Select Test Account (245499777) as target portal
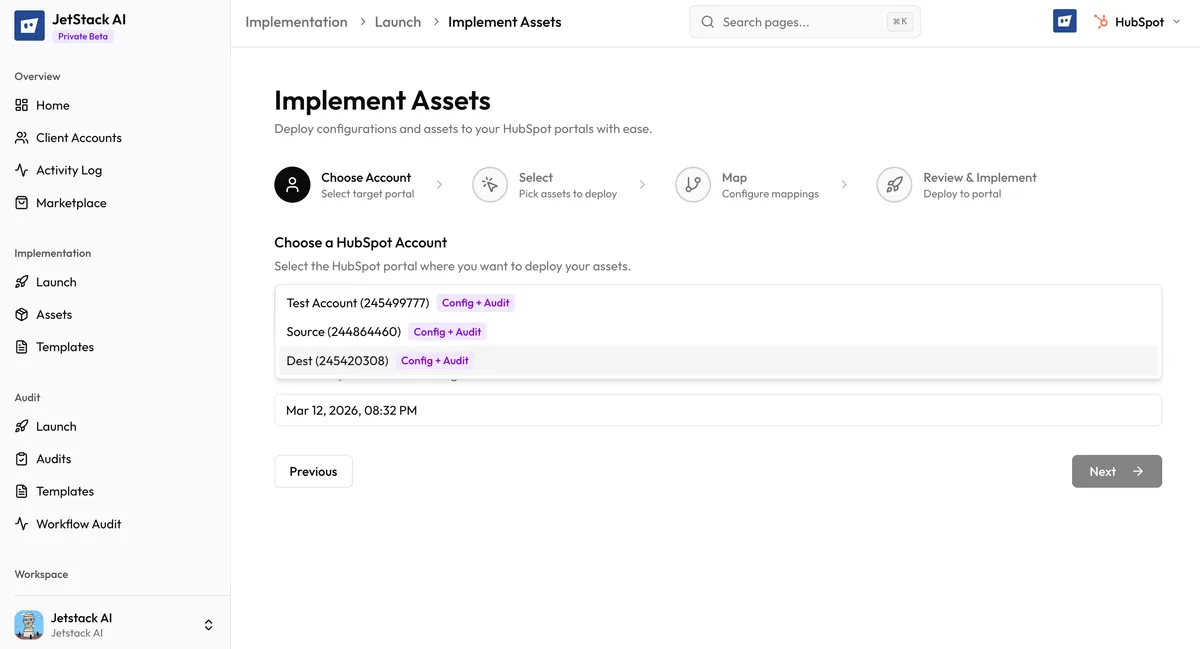The image size is (1200, 649). (357, 302)
